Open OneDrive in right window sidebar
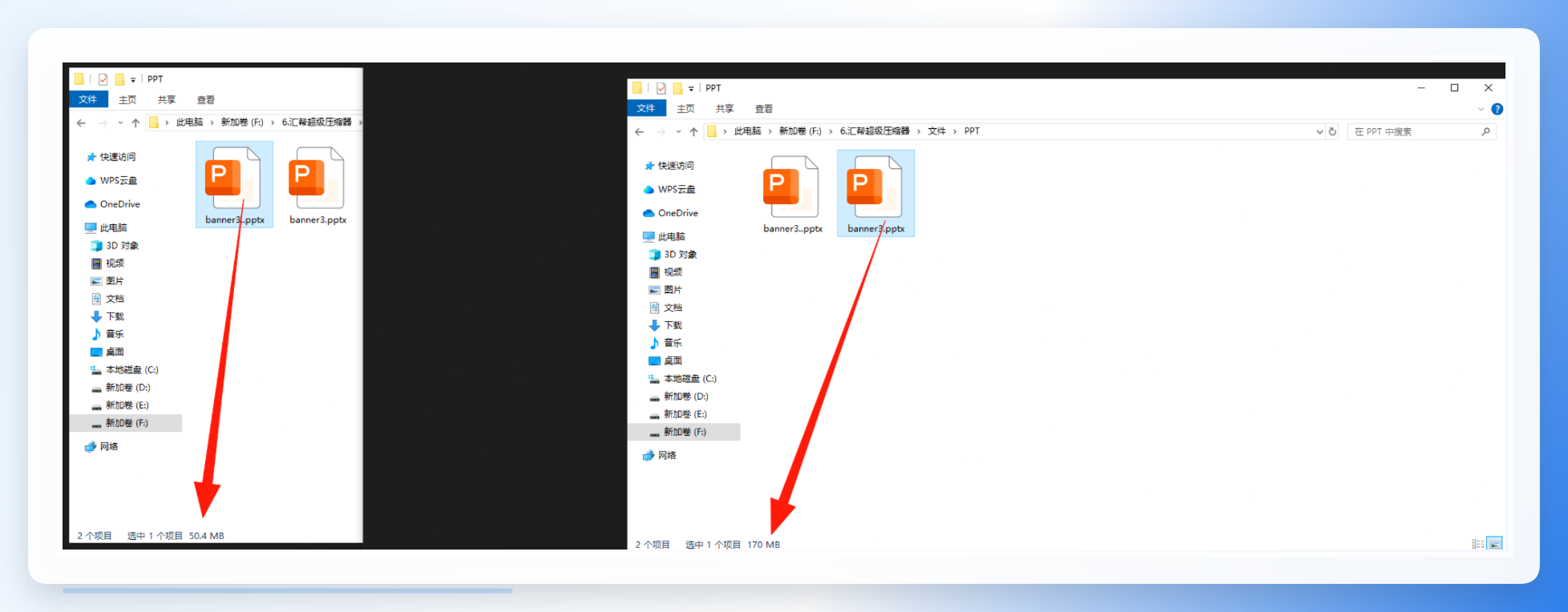 coord(670,213)
